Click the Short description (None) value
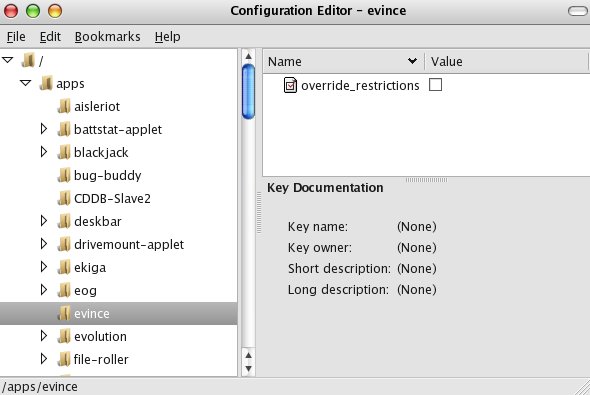Viewport: 590px width, 395px height. coord(417,269)
